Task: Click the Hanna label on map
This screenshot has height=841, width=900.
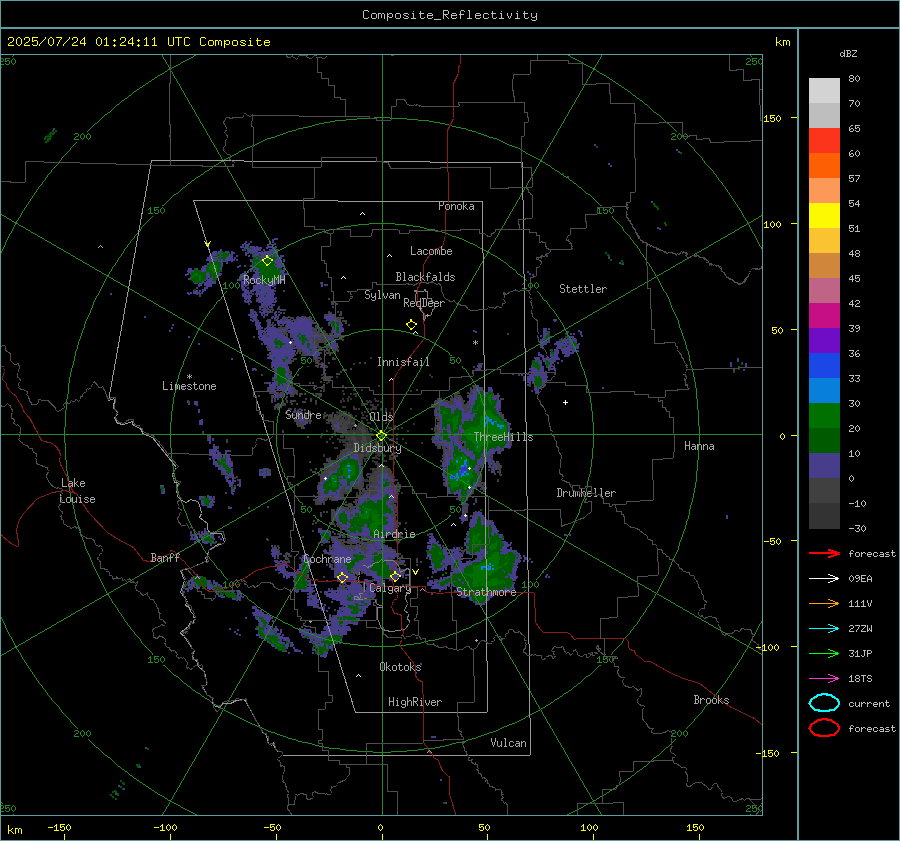Action: point(699,446)
